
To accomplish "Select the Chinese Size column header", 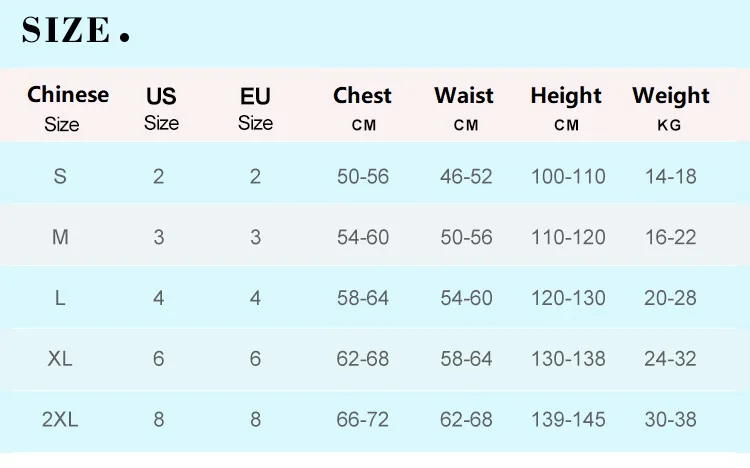I will coord(67,109).
